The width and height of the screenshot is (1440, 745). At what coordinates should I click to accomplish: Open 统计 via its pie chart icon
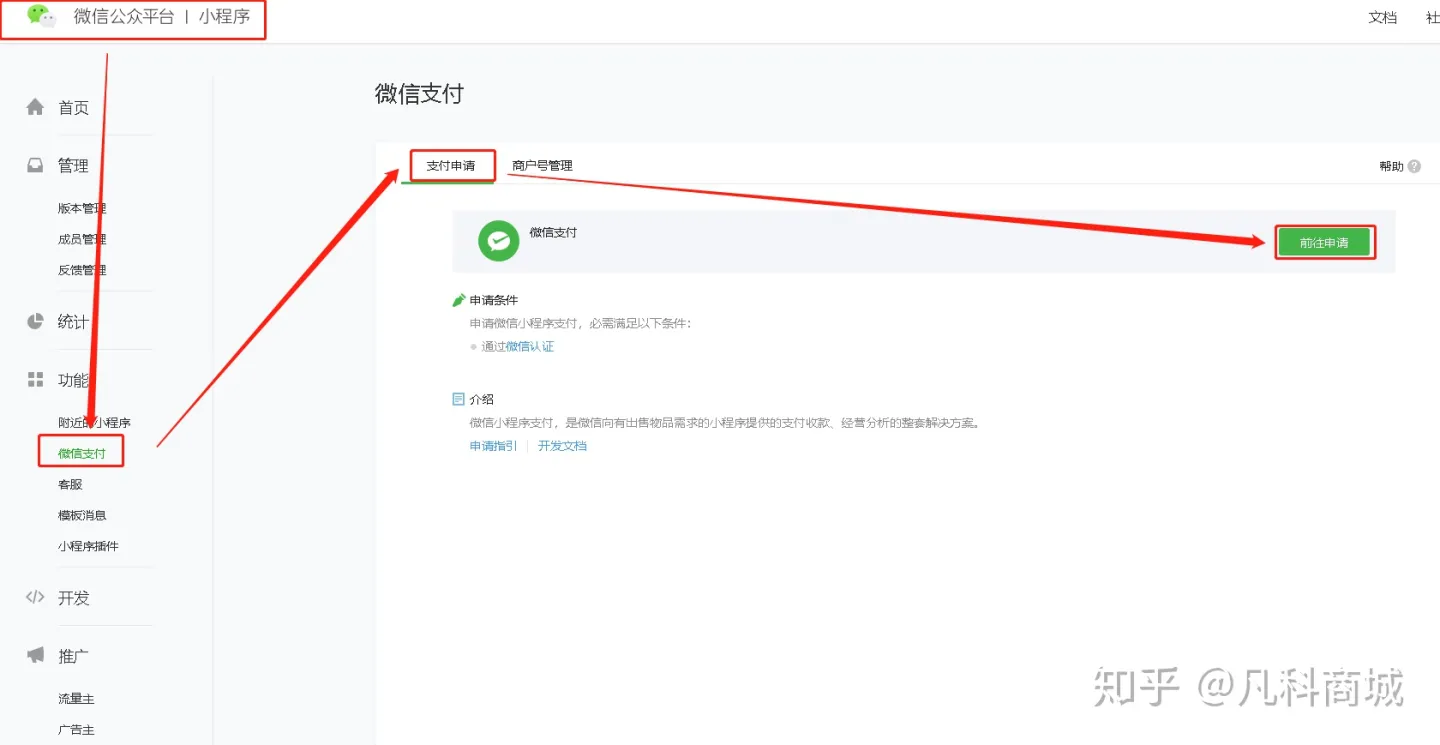33,322
